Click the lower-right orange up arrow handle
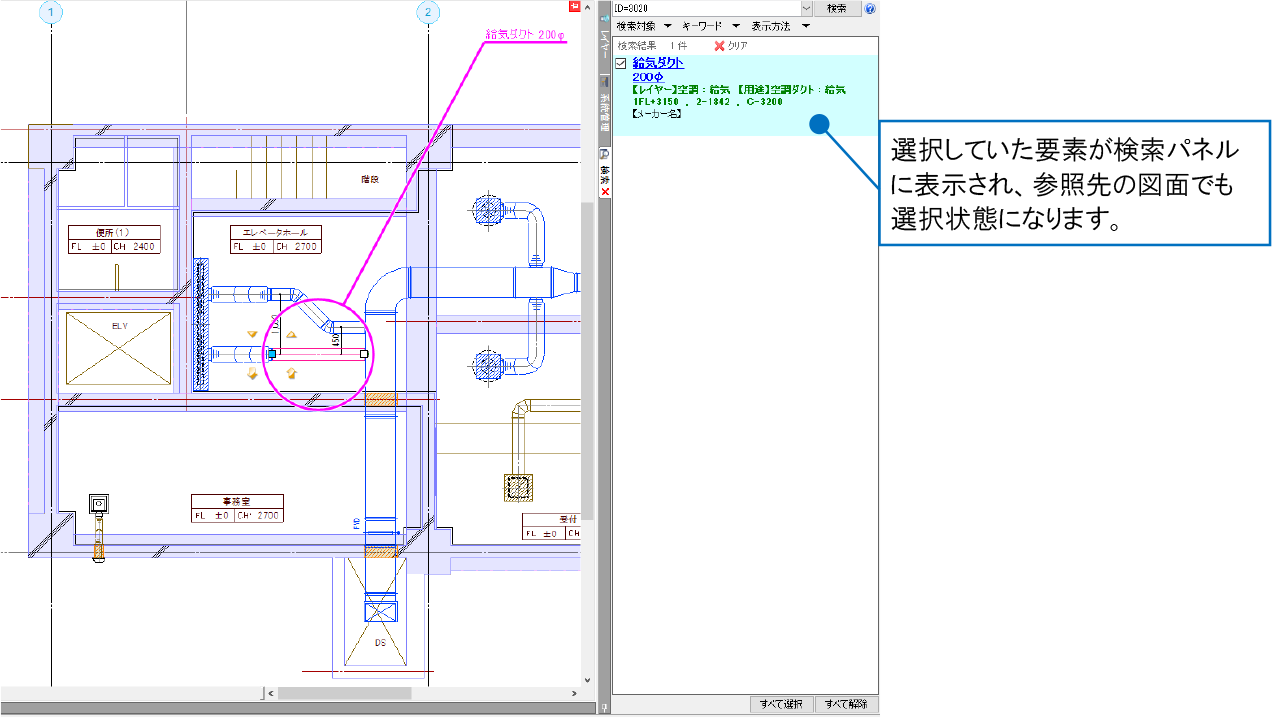 click(x=291, y=373)
